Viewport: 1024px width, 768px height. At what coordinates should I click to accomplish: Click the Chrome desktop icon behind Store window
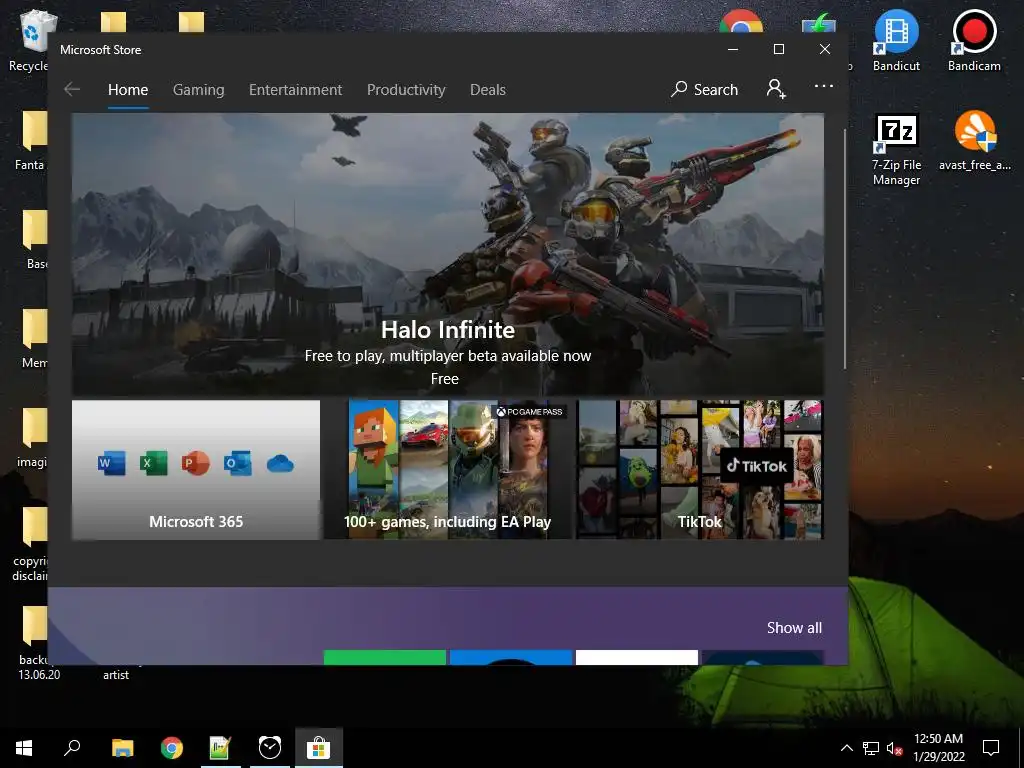(x=741, y=21)
